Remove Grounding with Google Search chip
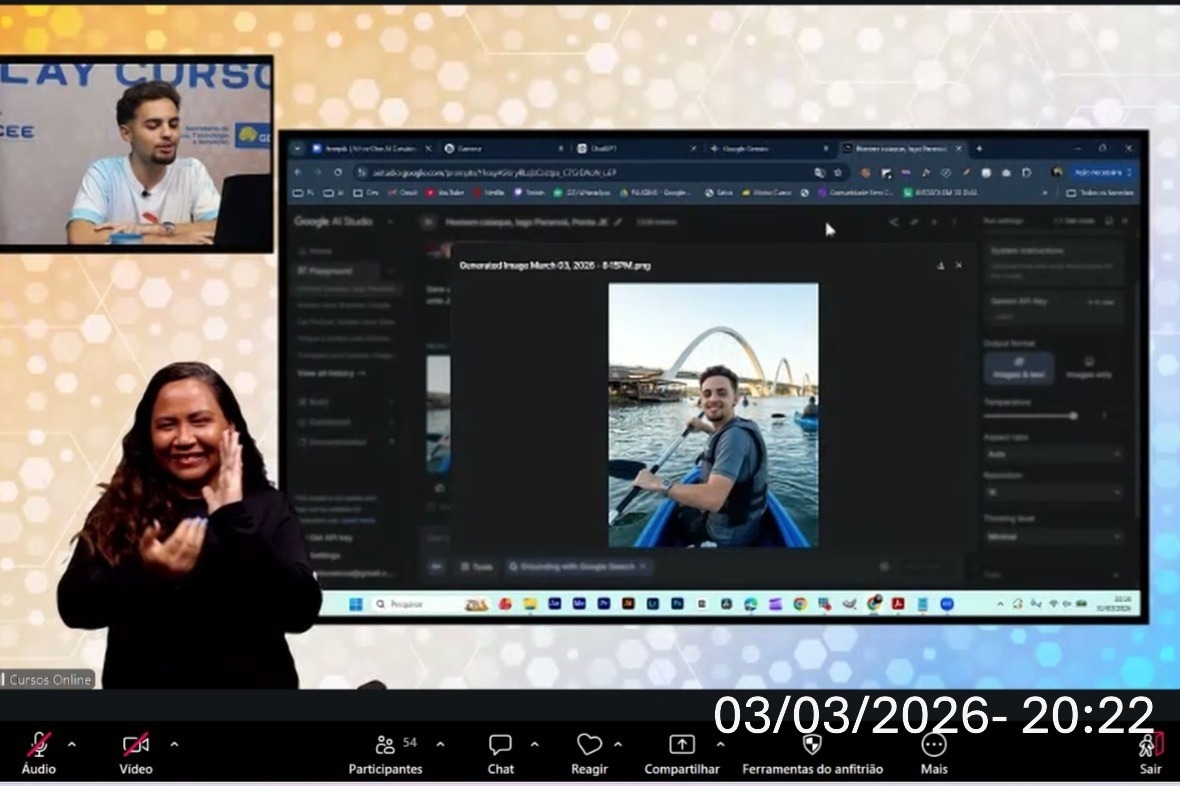 pos(643,566)
